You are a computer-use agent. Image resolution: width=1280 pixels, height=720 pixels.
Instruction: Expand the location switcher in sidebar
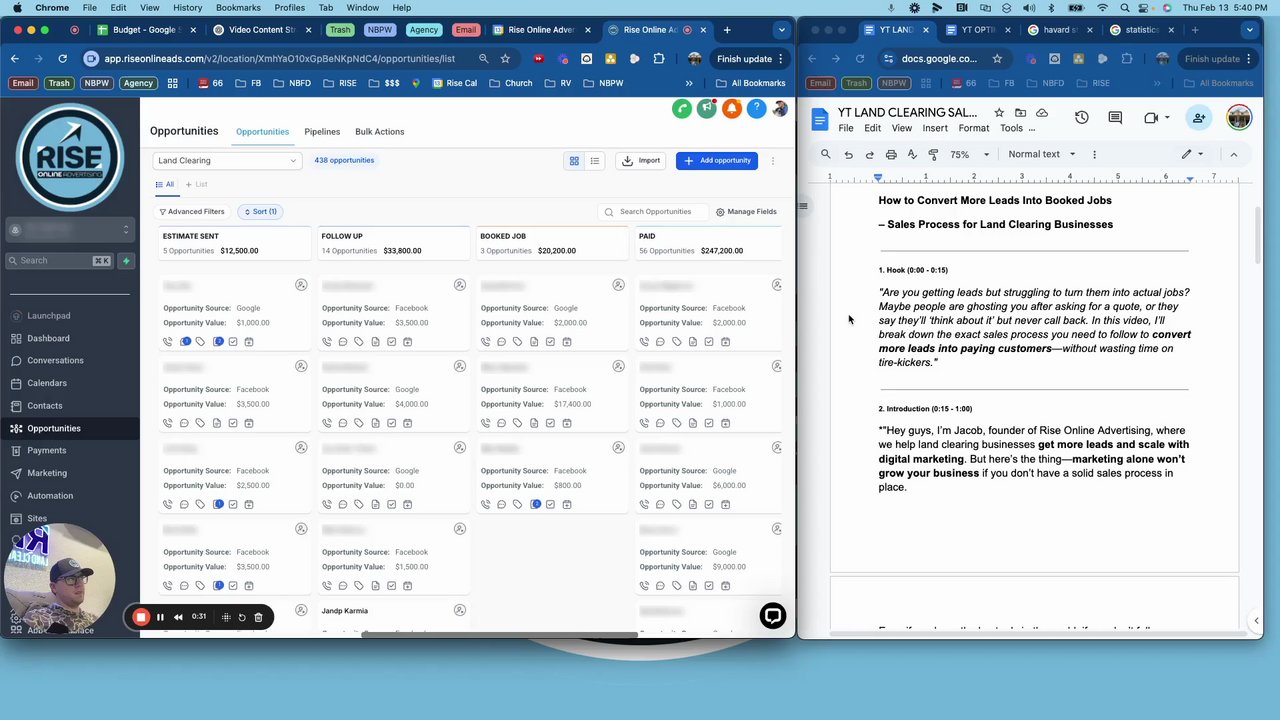click(125, 230)
